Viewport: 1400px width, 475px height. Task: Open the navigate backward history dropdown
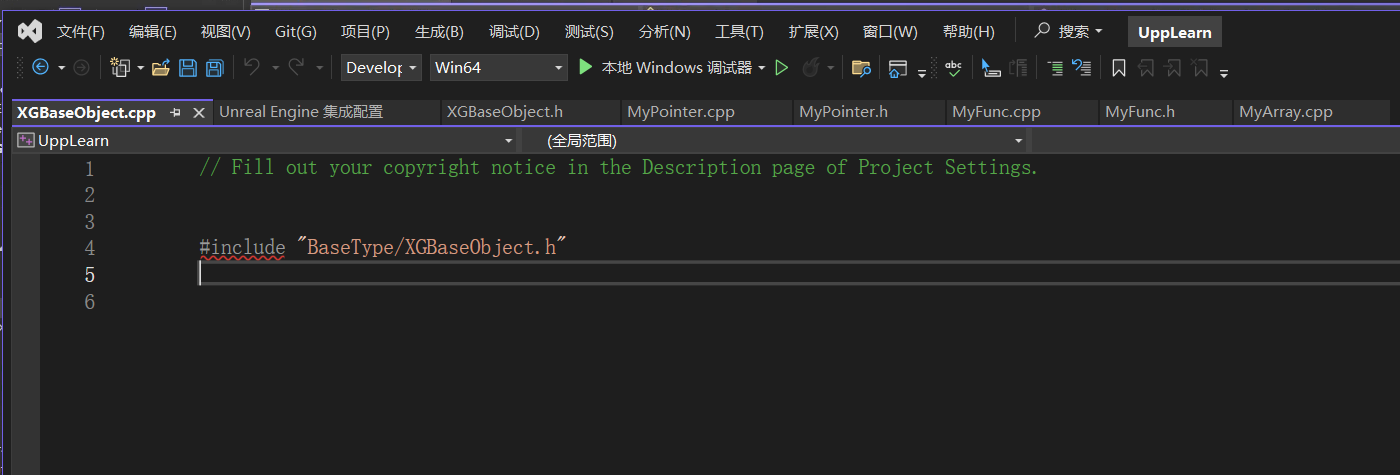(x=61, y=68)
